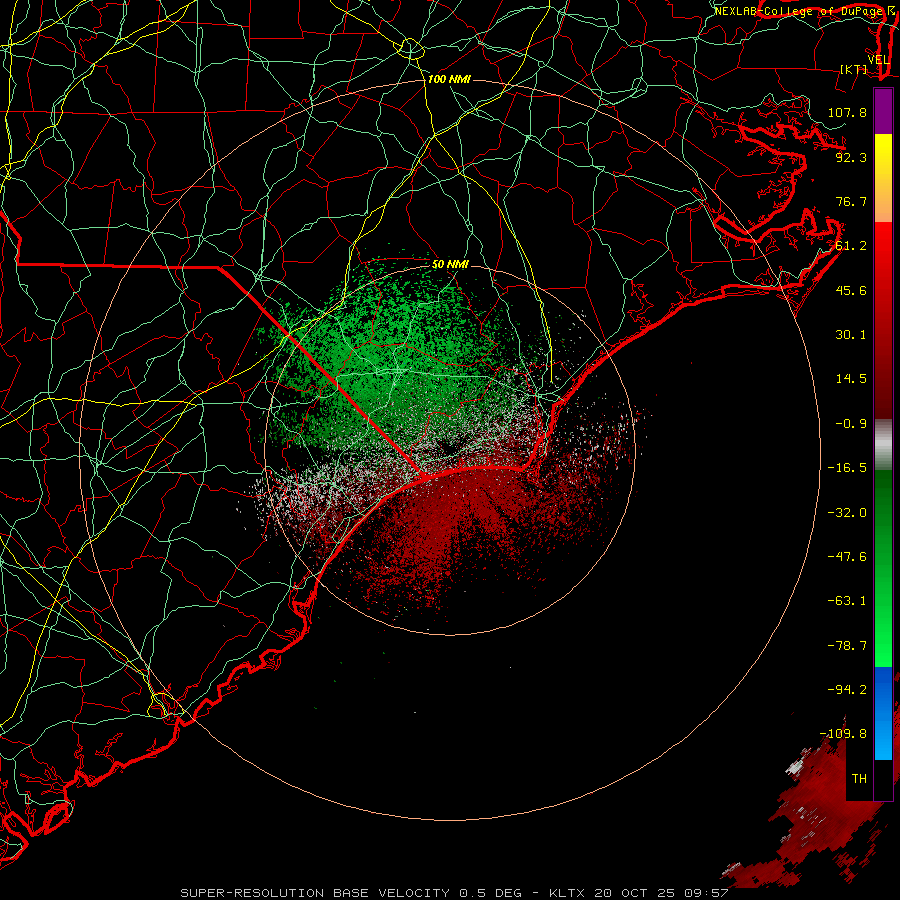Click the 76.7 legend value
The image size is (900, 900).
(x=851, y=201)
